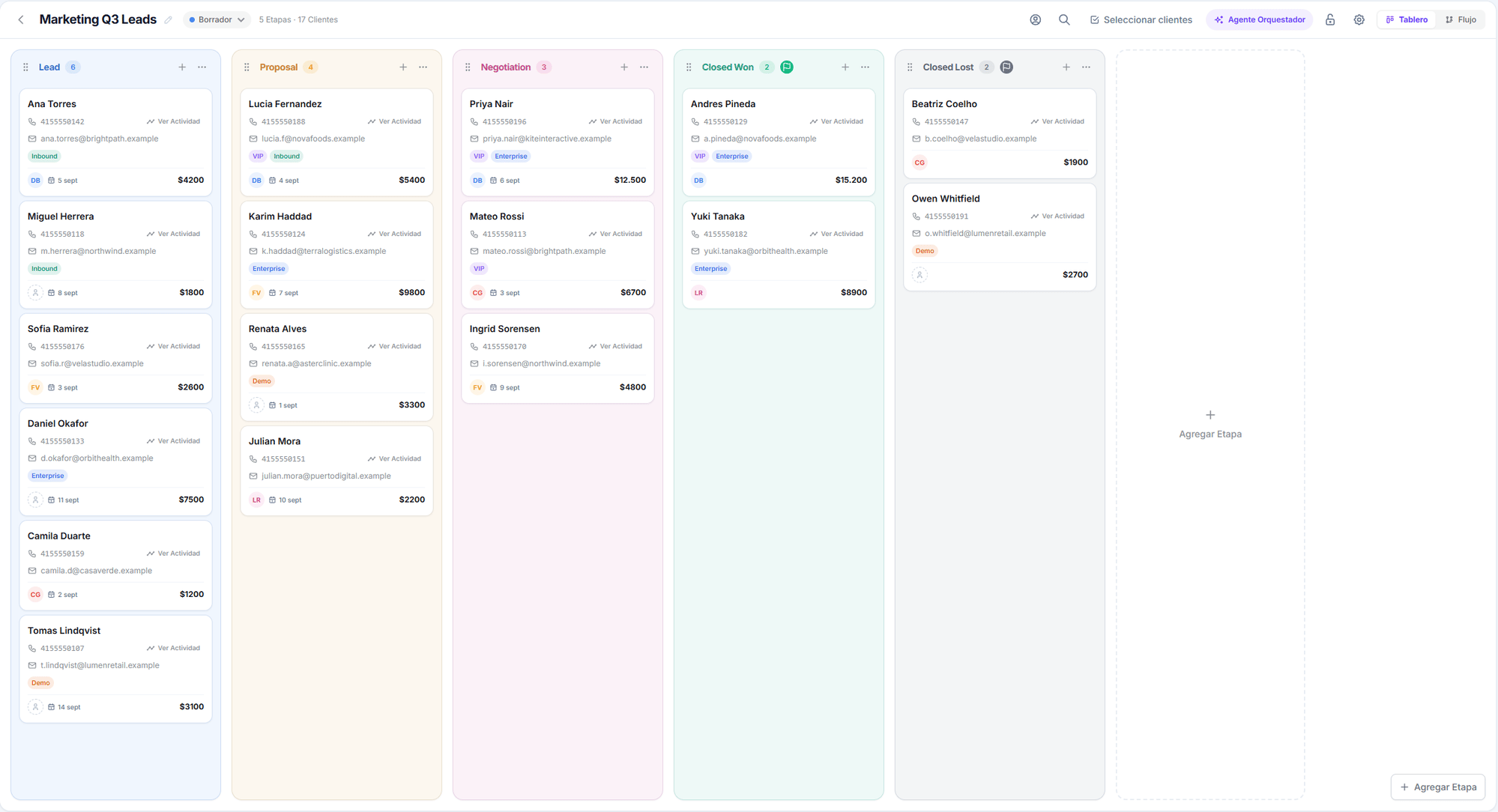
Task: Select the Enterprise tag on Daniel Okafor
Action: 48,476
